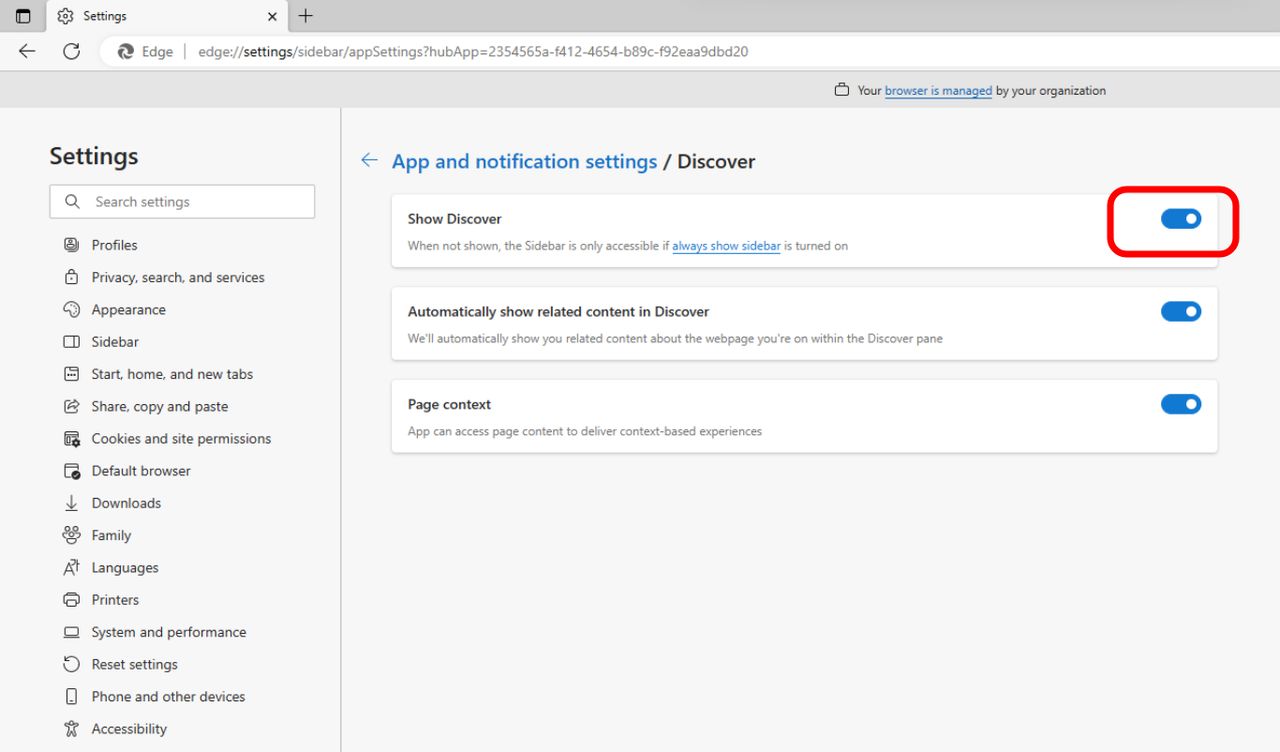
Task: Go back via arrow beside App and notification settings
Action: pos(369,160)
